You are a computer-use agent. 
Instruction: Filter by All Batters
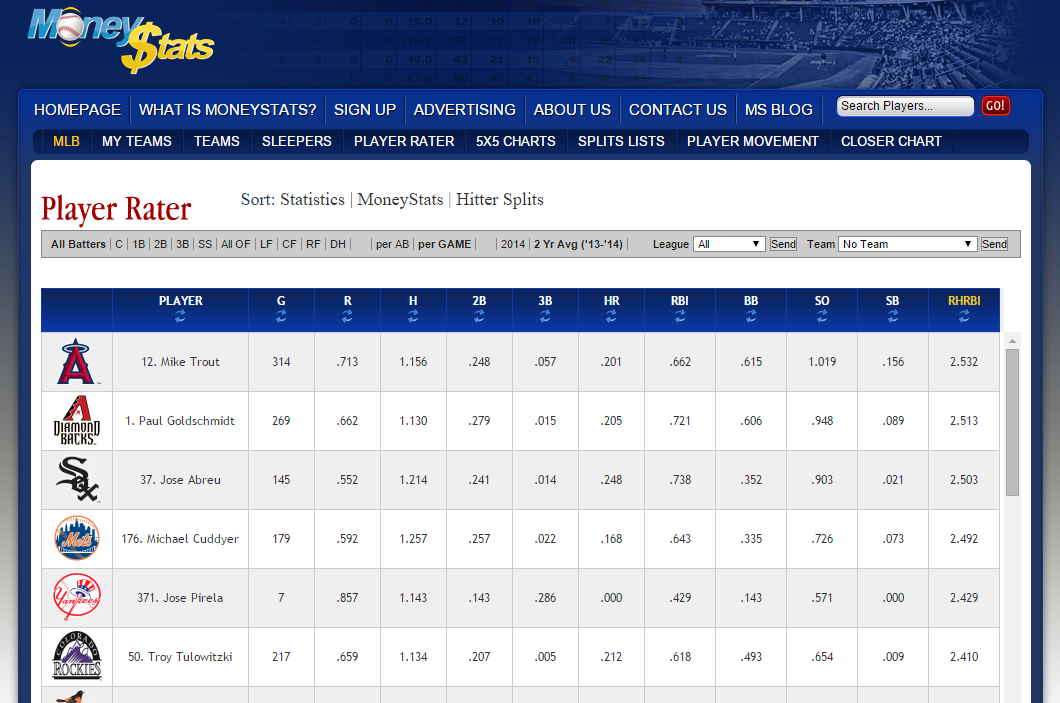coord(78,244)
